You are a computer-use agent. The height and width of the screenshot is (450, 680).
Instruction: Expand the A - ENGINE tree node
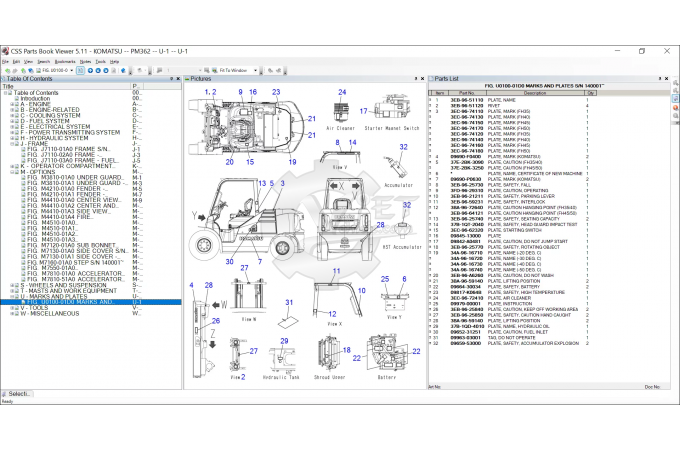(12, 104)
